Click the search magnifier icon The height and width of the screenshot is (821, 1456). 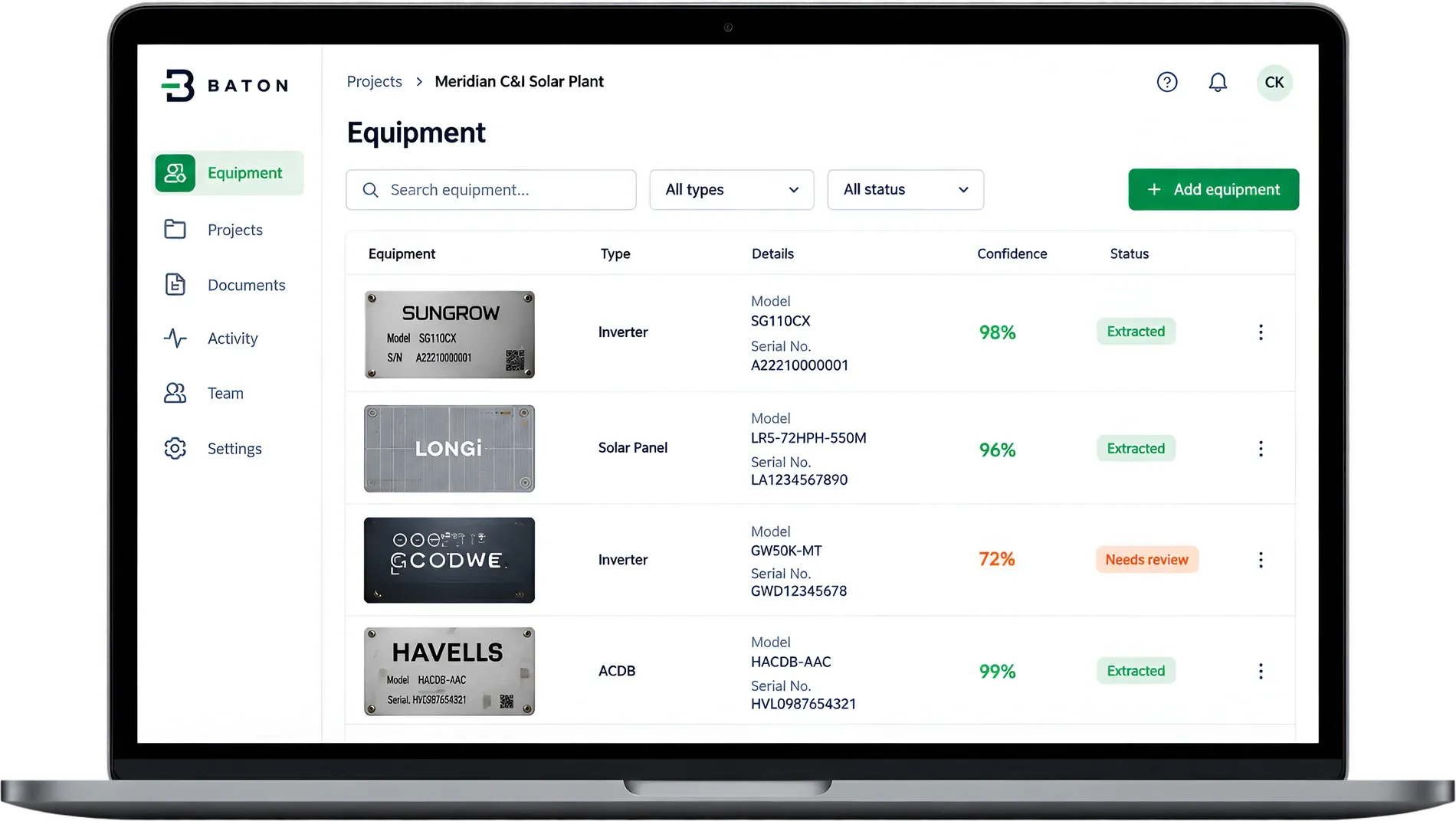[370, 190]
